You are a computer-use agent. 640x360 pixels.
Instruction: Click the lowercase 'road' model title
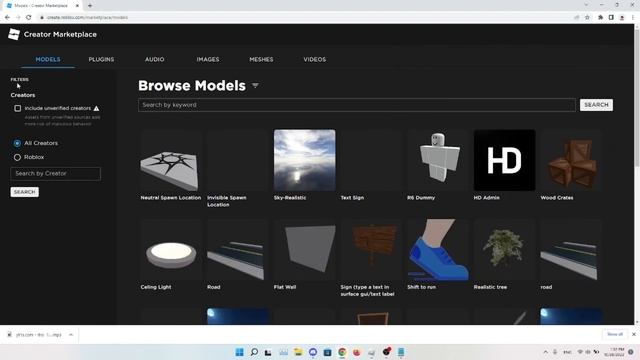(x=546, y=287)
